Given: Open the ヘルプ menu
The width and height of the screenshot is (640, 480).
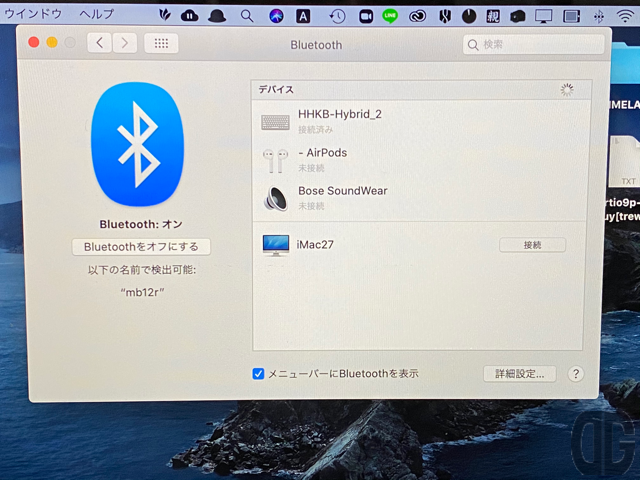Looking at the screenshot, I should point(96,14).
